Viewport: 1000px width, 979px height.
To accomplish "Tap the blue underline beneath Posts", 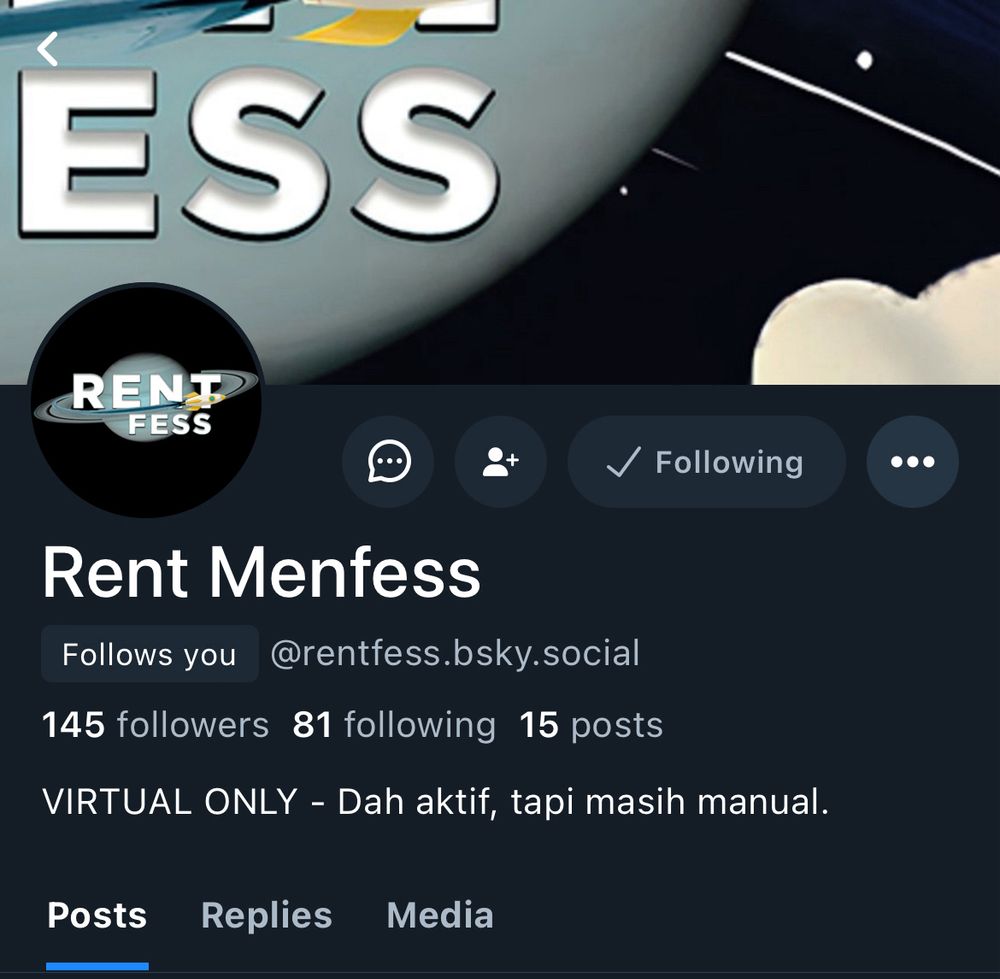I will (x=97, y=966).
